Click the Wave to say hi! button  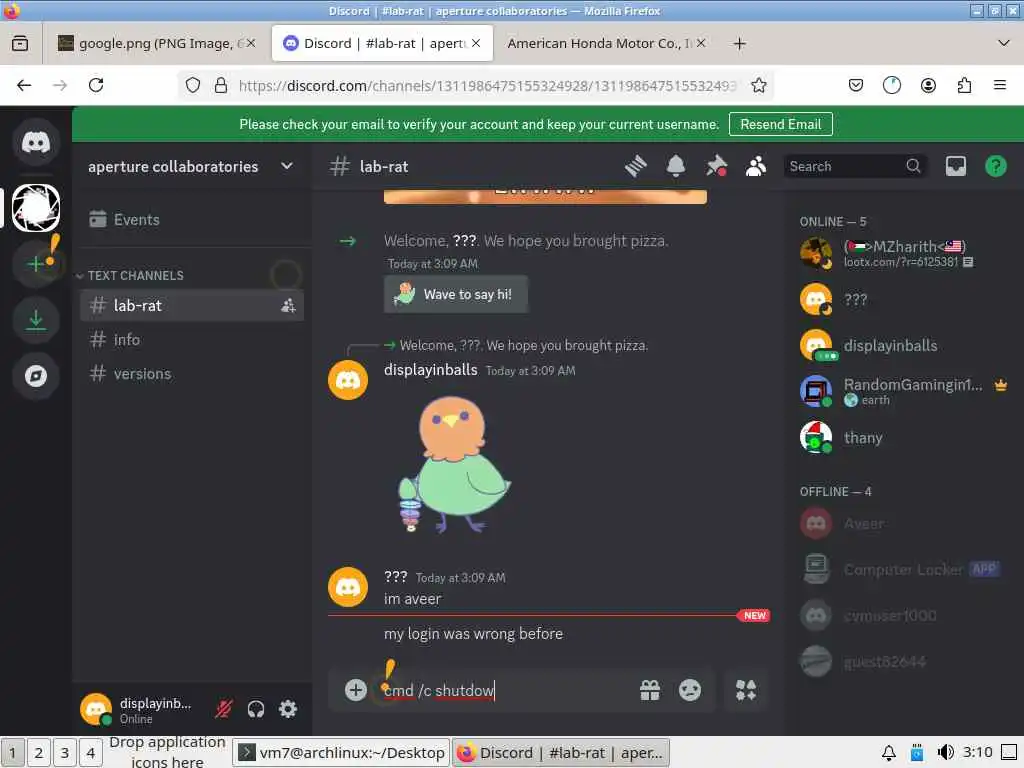456,295
